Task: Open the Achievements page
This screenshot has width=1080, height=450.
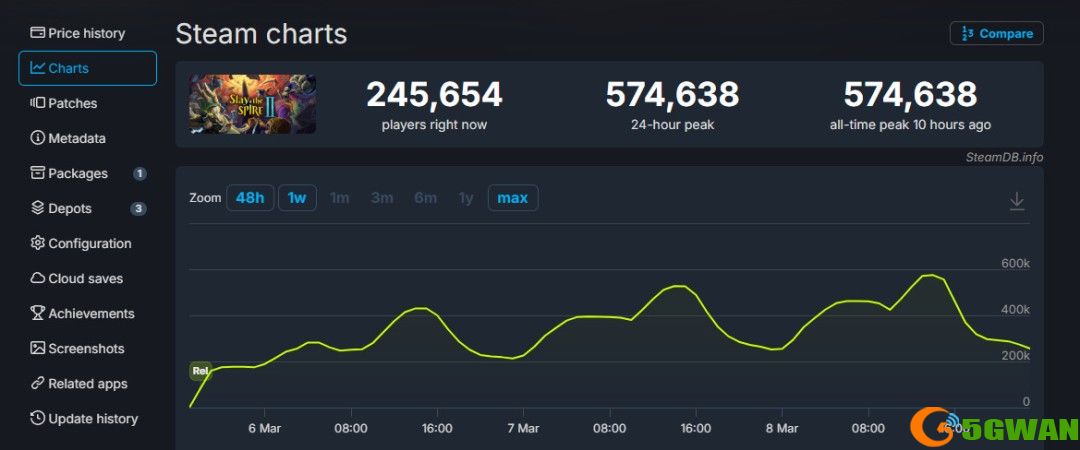Action: 87,314
